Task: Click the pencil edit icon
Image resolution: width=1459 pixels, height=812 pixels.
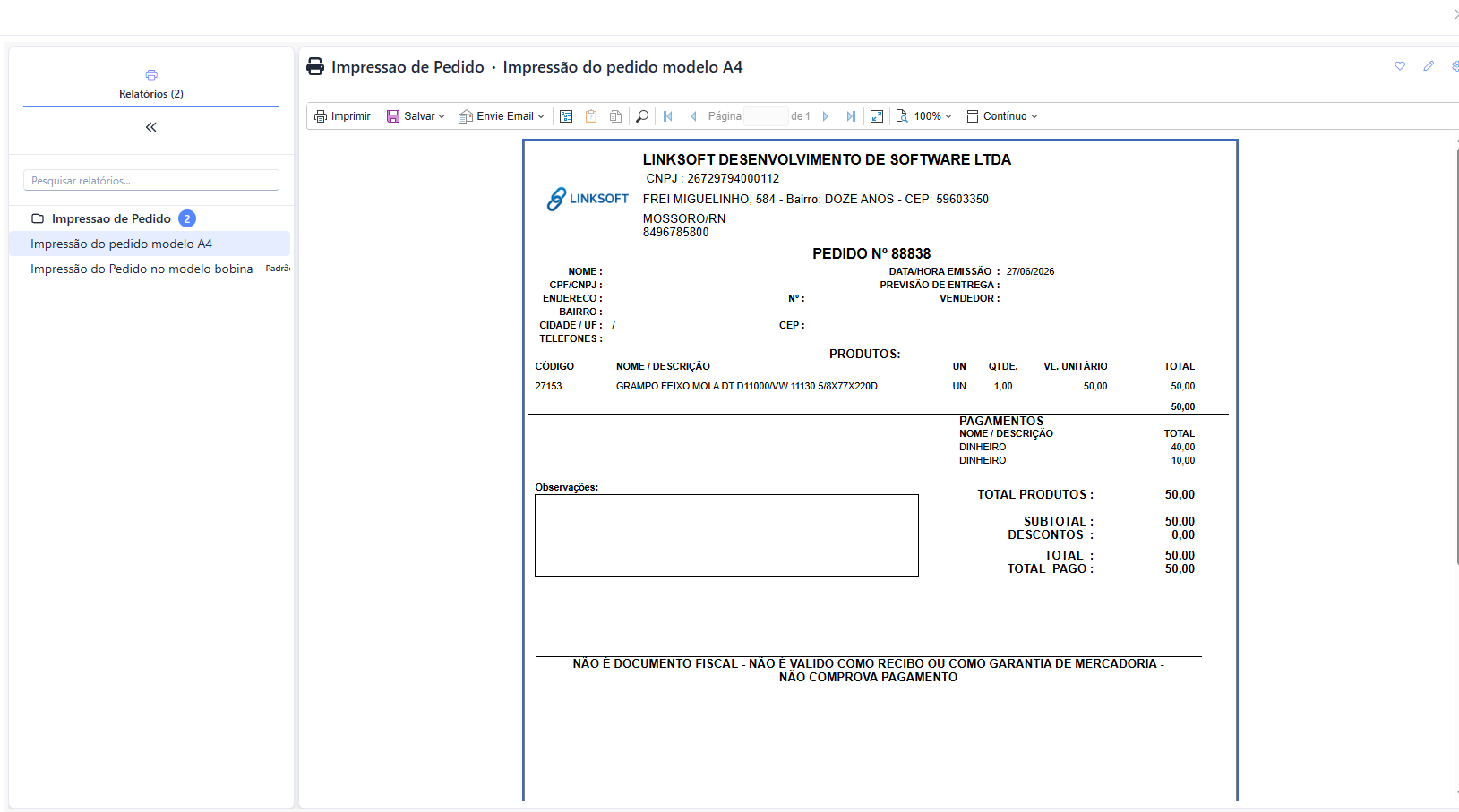Action: click(1429, 66)
